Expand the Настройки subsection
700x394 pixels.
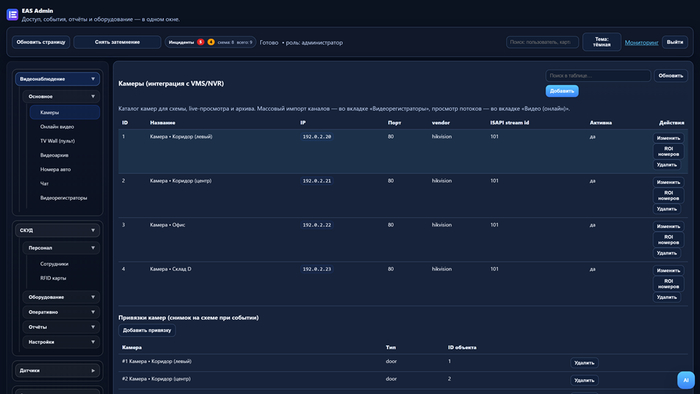(61, 342)
